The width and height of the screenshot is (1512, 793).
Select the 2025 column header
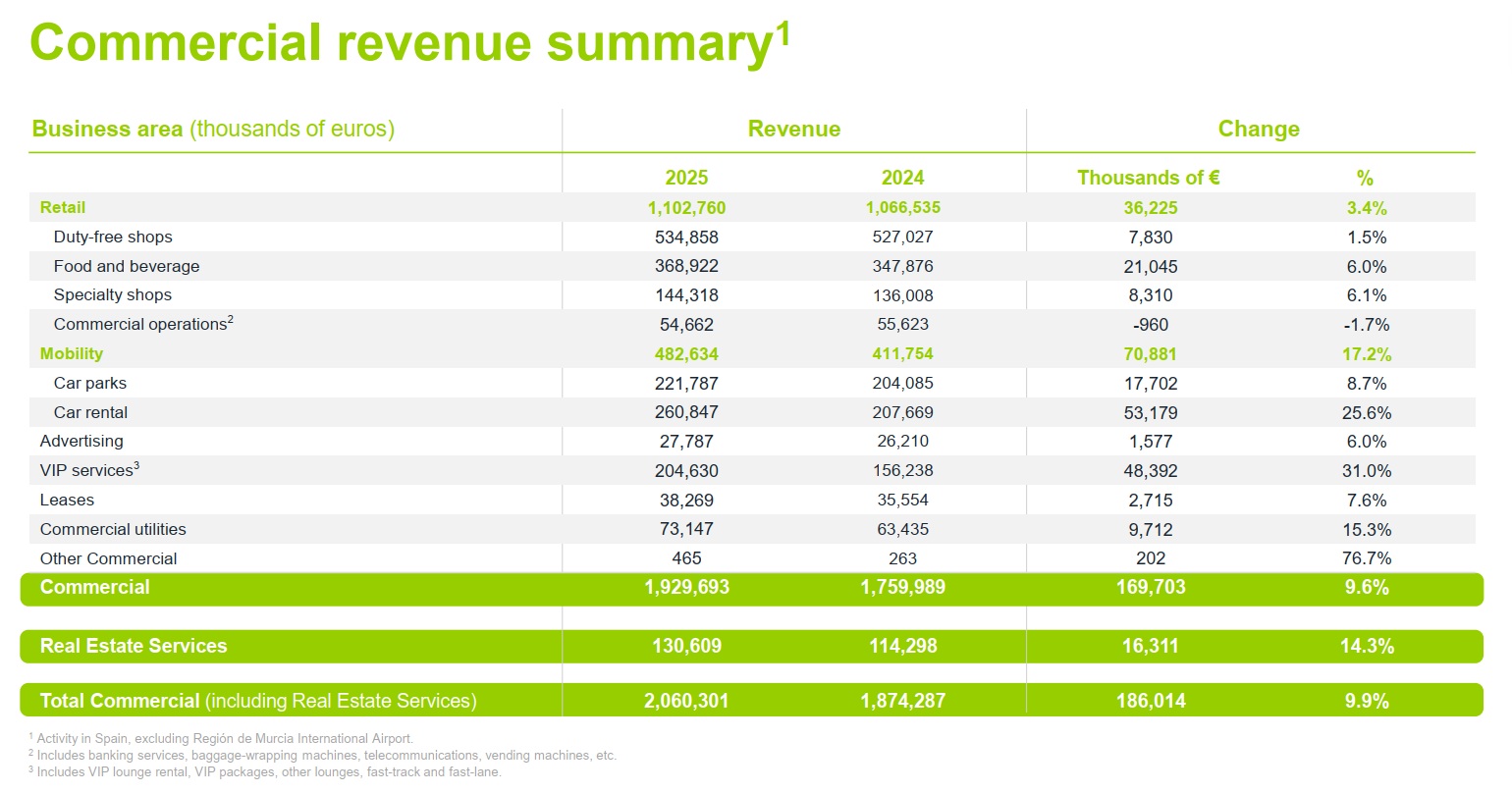click(686, 178)
